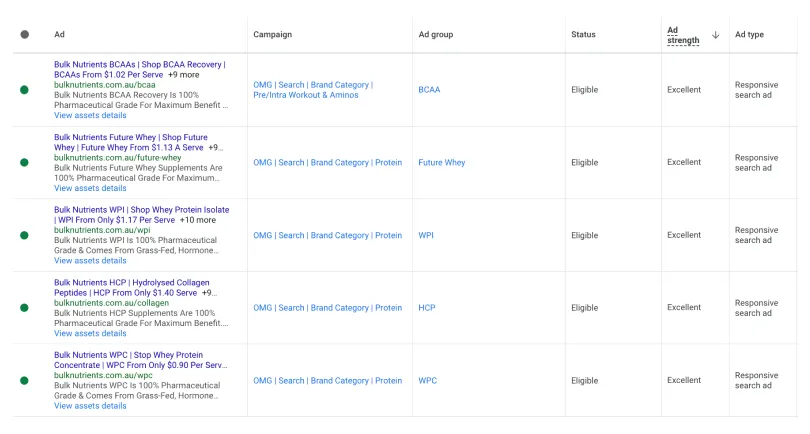This screenshot has width=810, height=434.
Task: Click Future Whey Supplements ad description text
Action: point(138,173)
